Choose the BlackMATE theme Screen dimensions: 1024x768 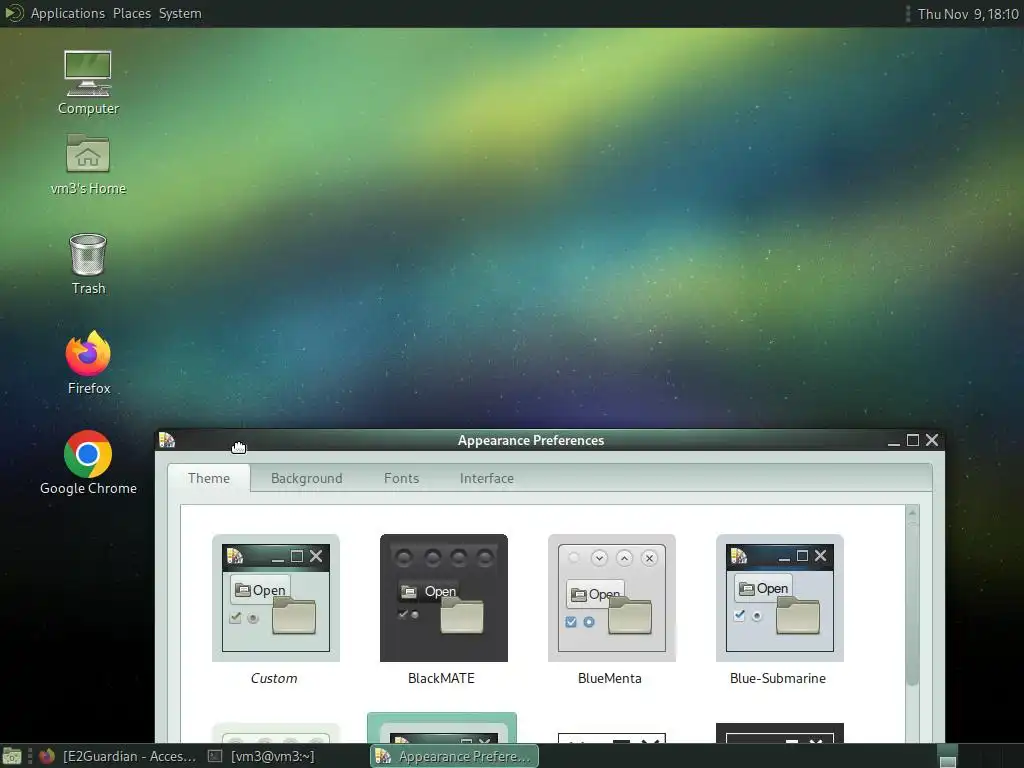click(x=443, y=598)
